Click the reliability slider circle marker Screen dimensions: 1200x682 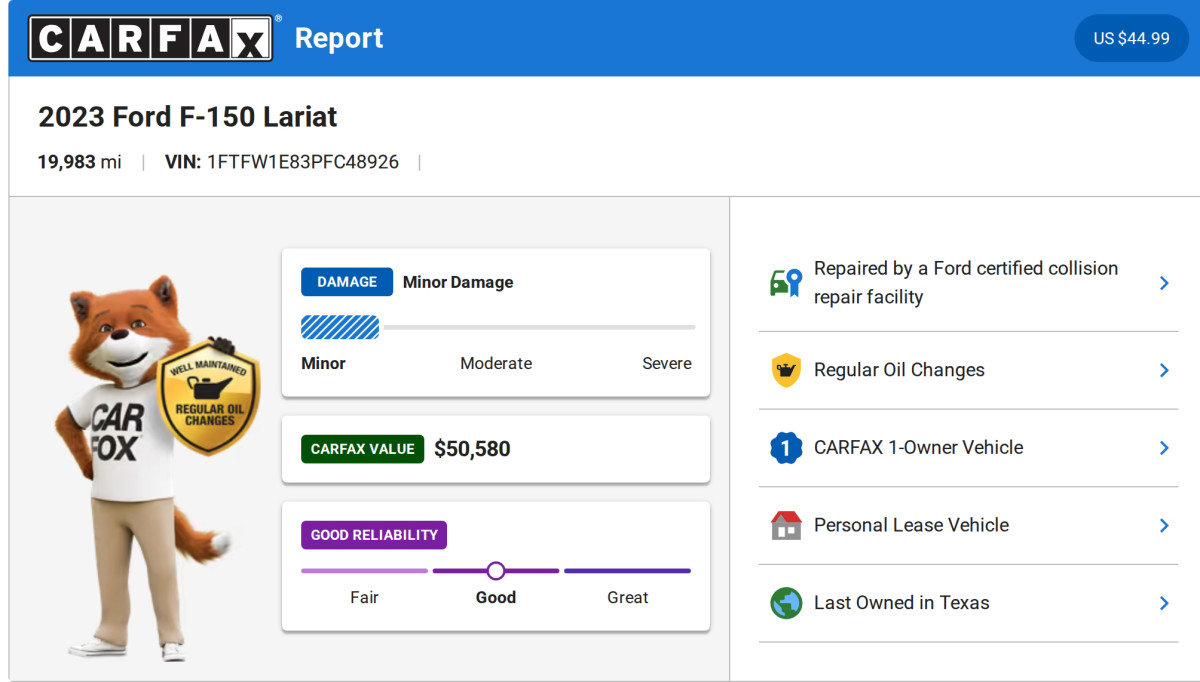tap(495, 571)
